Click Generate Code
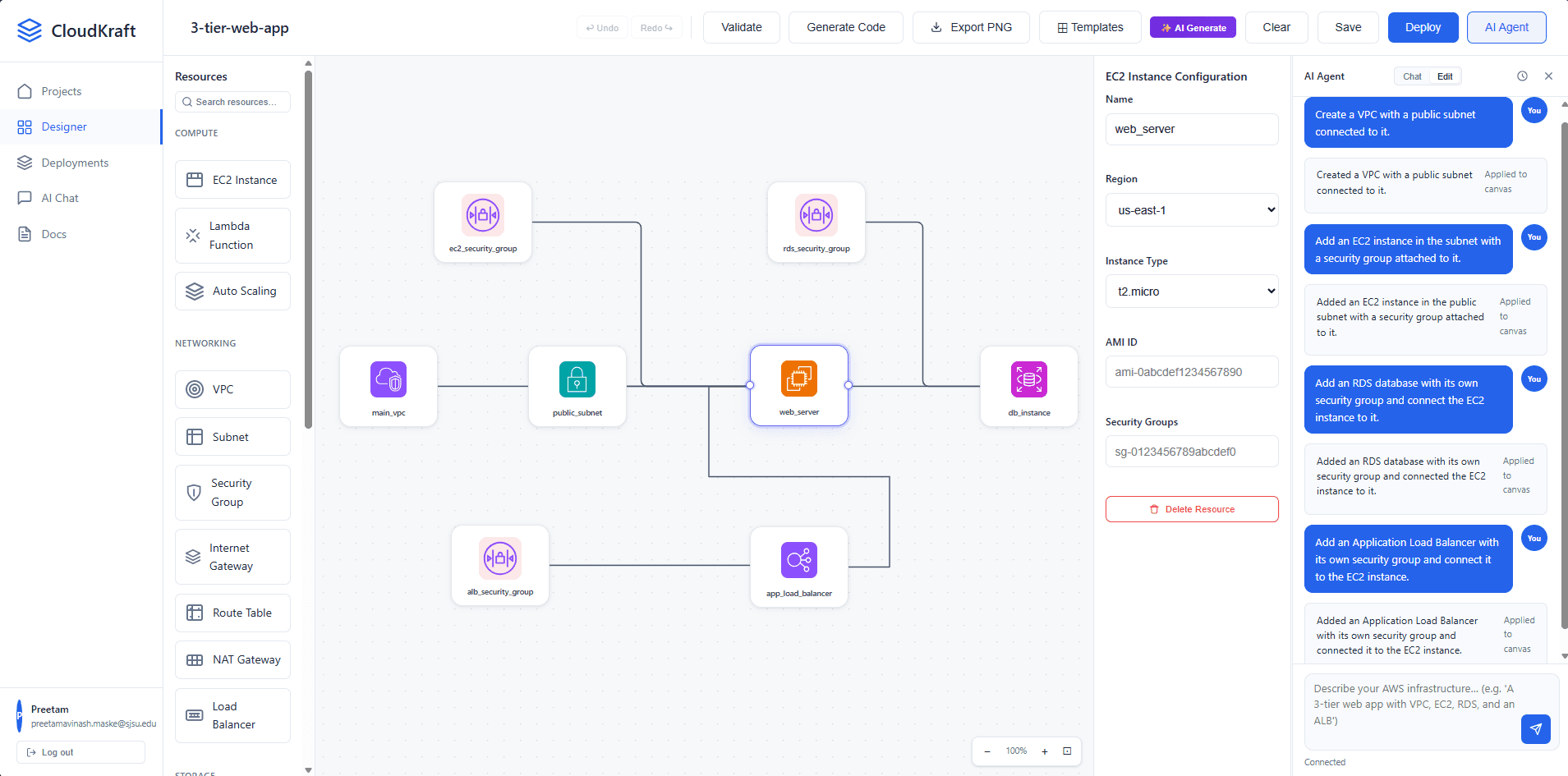The image size is (1568, 776). click(x=846, y=27)
